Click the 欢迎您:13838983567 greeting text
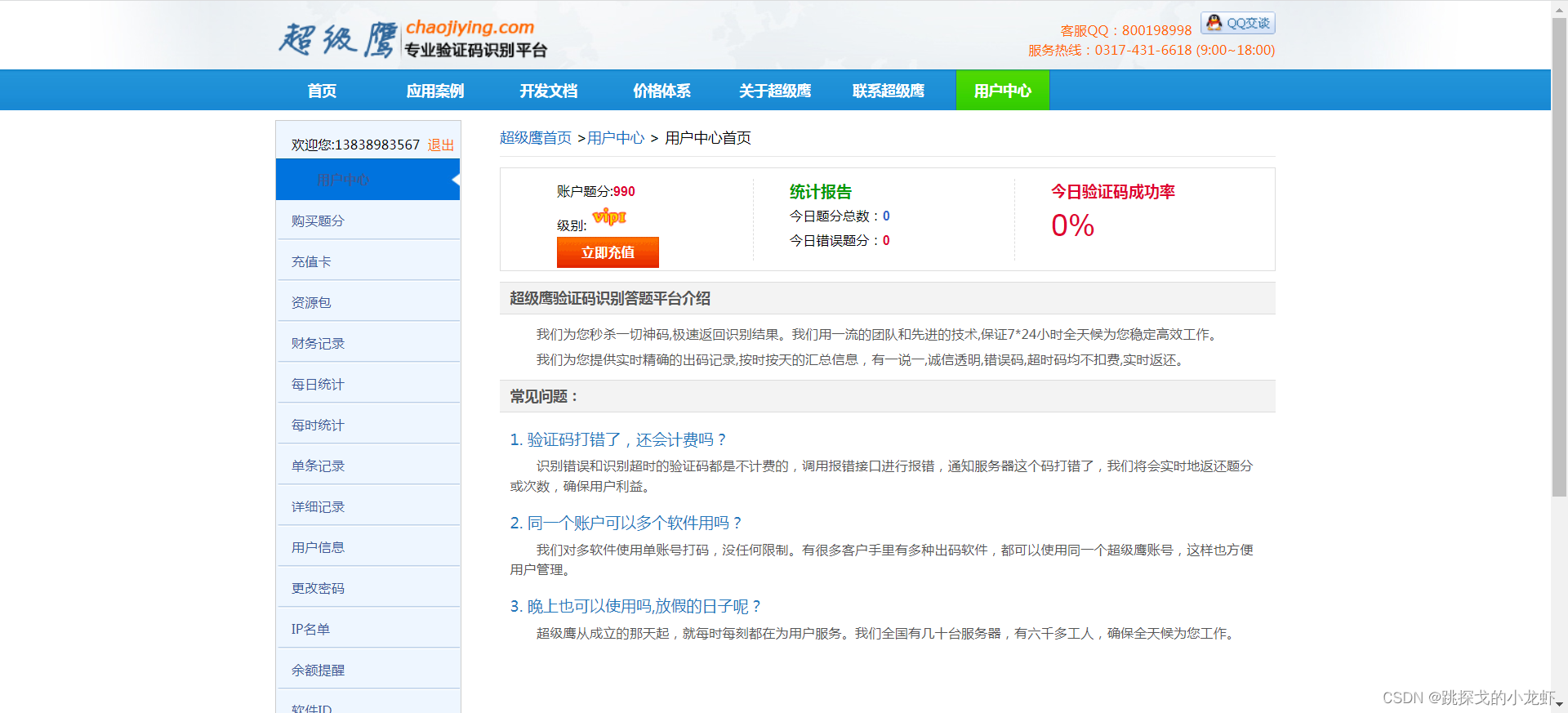 click(355, 145)
